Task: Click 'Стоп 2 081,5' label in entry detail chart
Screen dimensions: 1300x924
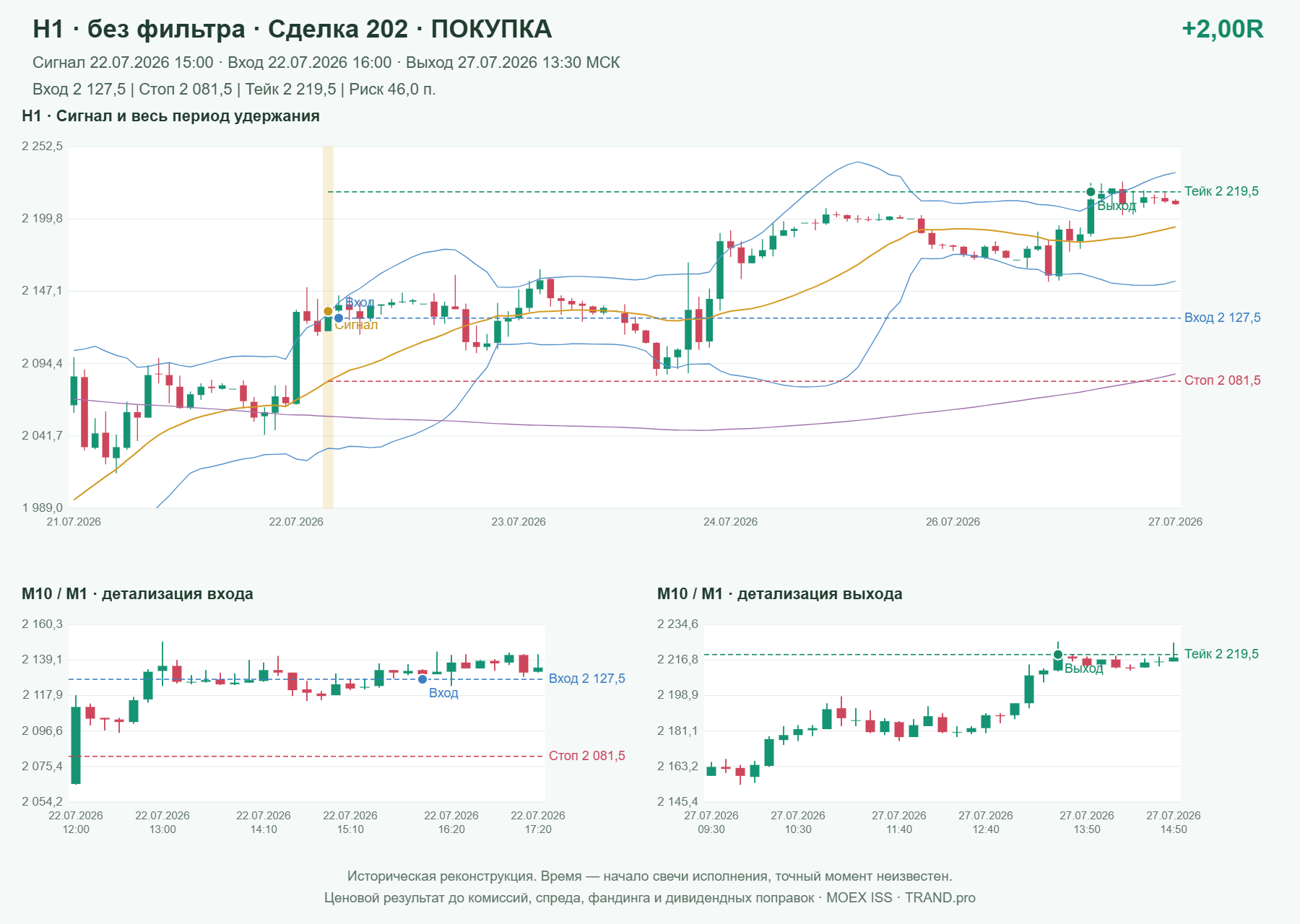Action: coord(586,756)
